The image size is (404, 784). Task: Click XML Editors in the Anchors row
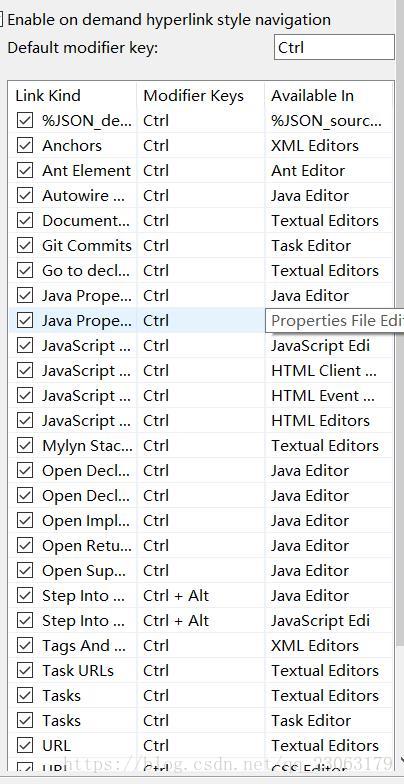tap(315, 146)
